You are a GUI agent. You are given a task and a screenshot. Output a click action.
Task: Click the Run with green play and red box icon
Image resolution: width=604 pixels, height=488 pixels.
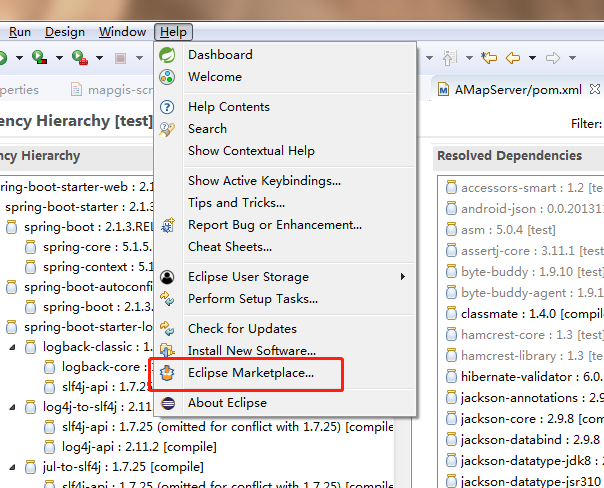[x=39, y=57]
